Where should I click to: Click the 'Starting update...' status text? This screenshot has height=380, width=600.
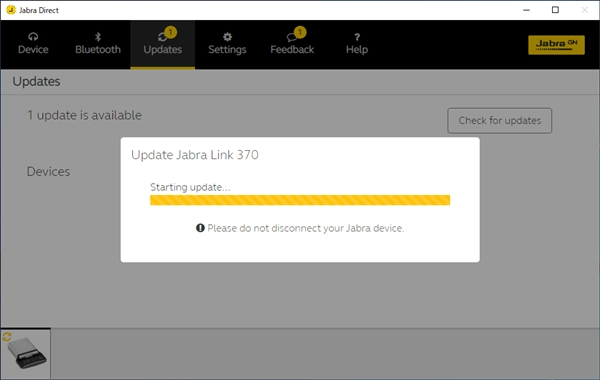[190, 187]
